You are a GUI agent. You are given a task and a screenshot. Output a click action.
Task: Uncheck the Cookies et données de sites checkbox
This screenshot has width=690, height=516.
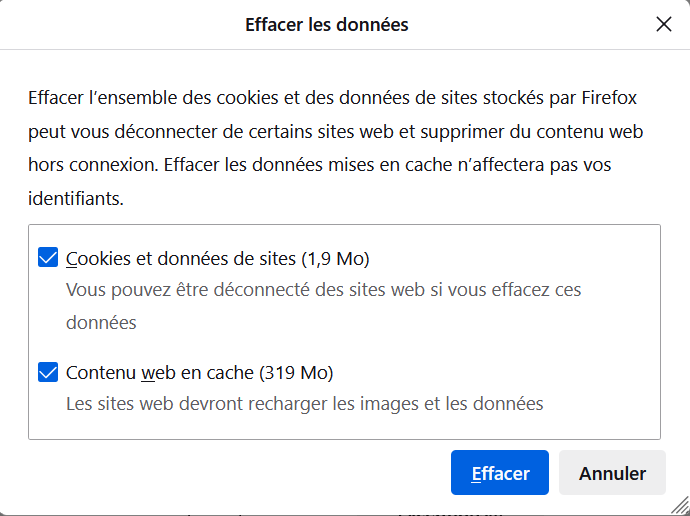(x=47, y=259)
